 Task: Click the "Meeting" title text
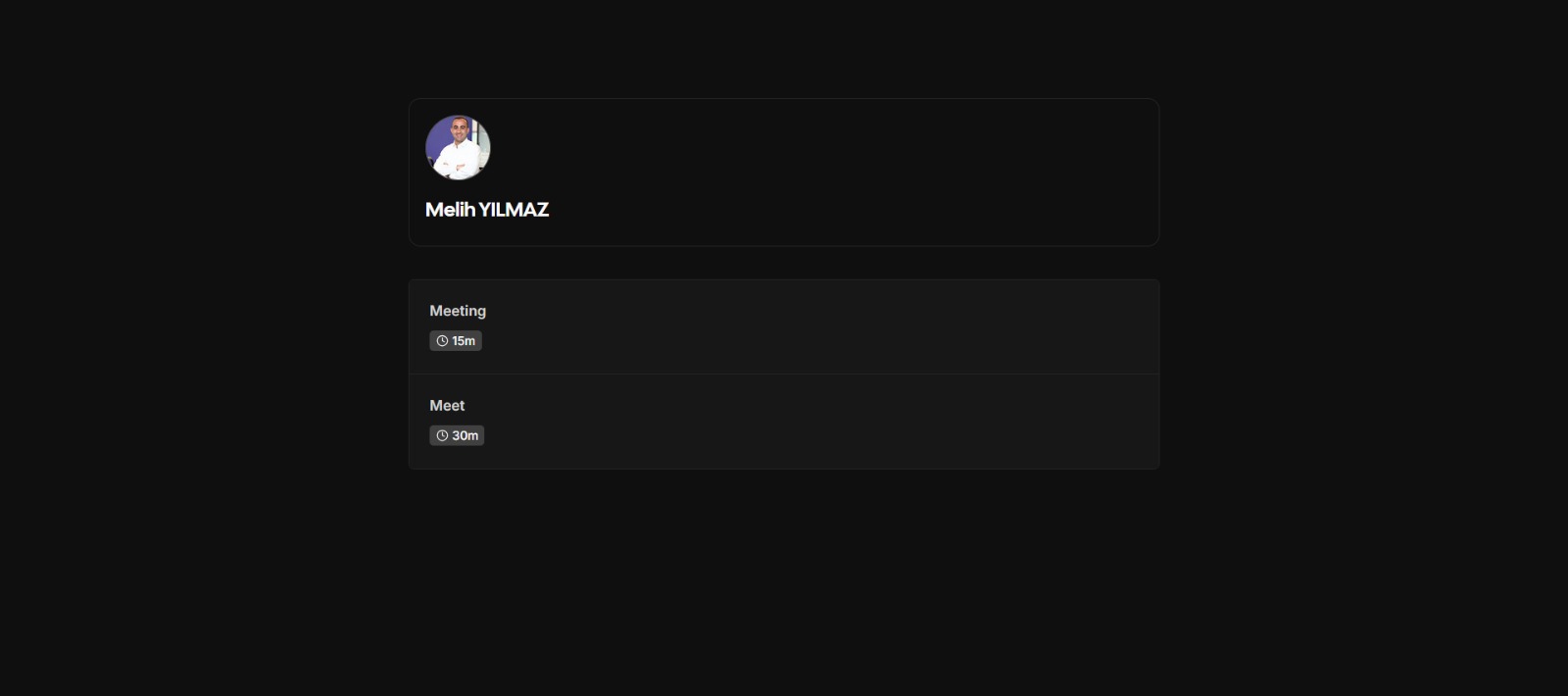[458, 311]
